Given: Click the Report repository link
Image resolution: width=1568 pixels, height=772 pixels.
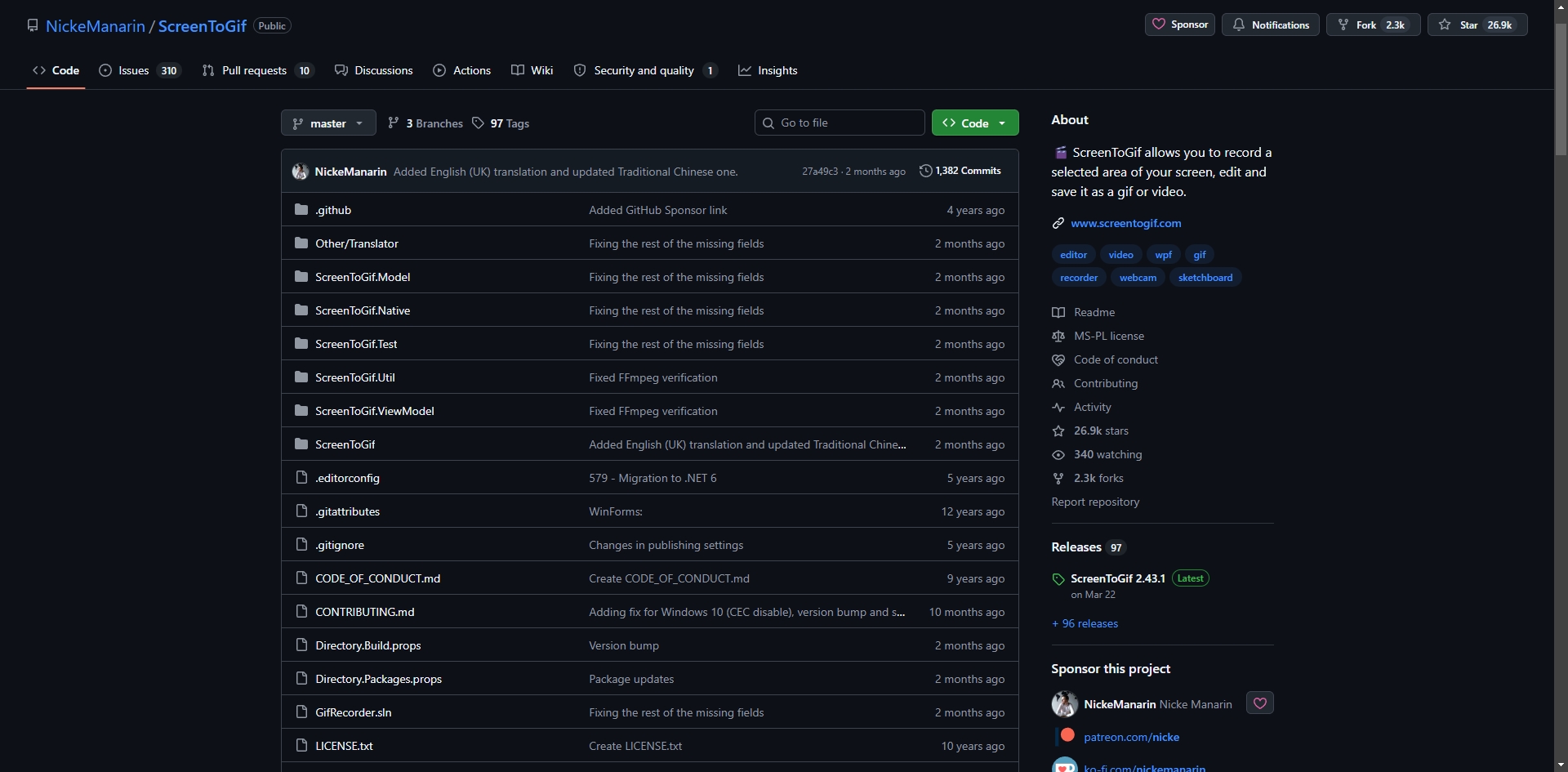Looking at the screenshot, I should [1095, 502].
